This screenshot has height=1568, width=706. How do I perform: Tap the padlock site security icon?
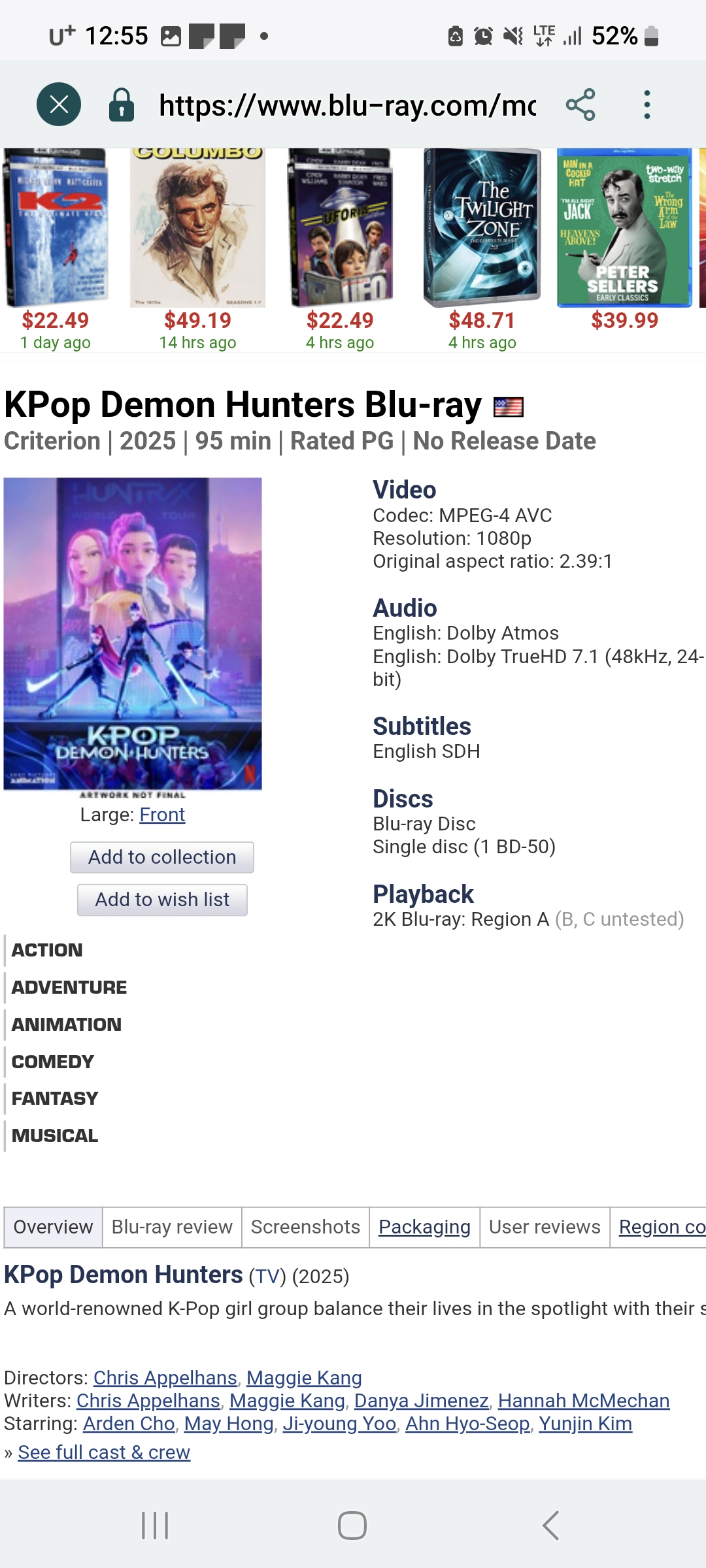pyautogui.click(x=122, y=105)
